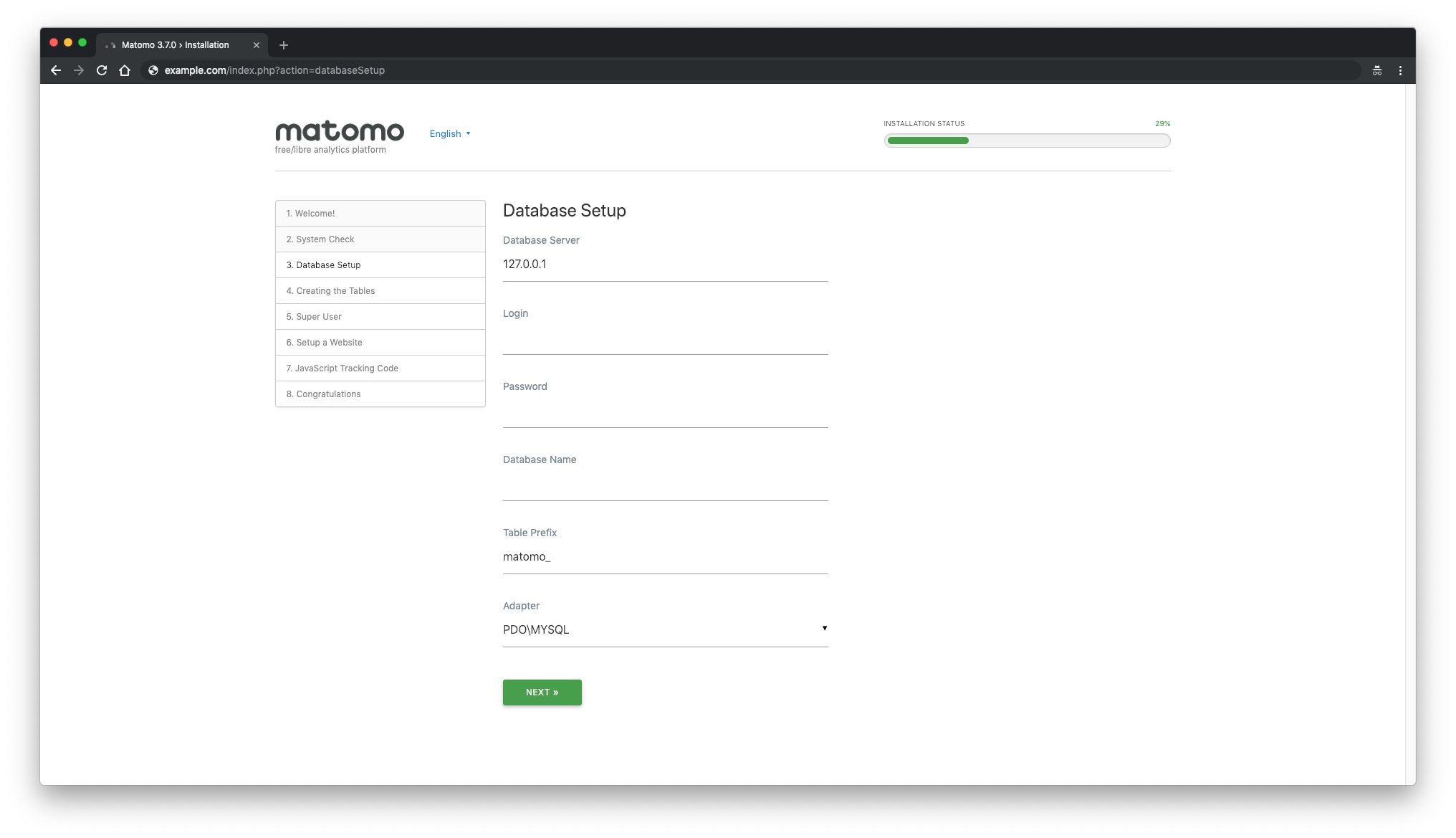Expand the installation steps sidebar

pyautogui.click(x=380, y=303)
